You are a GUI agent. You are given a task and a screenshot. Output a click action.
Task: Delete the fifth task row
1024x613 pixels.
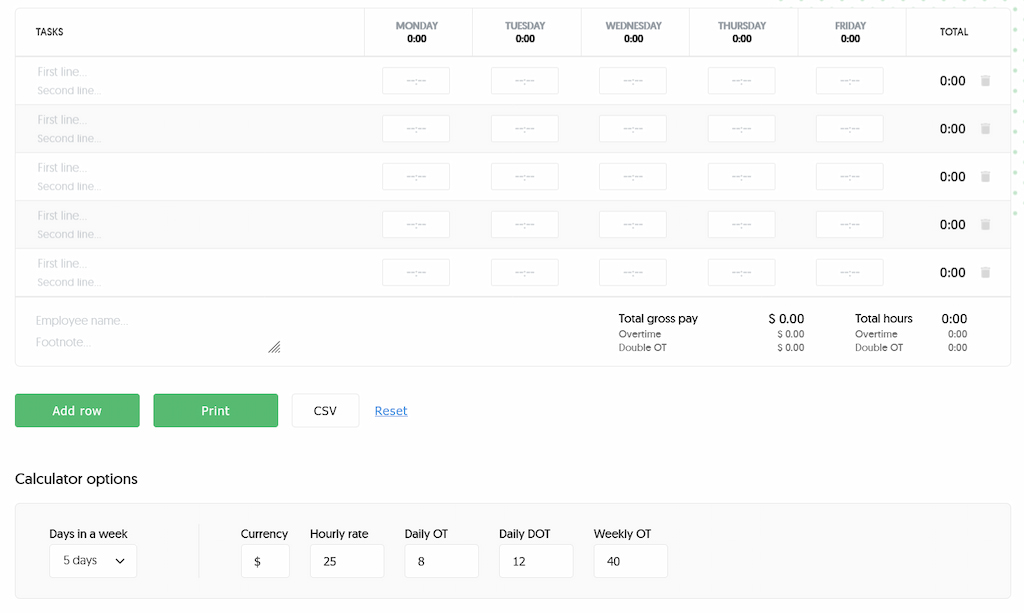click(985, 272)
